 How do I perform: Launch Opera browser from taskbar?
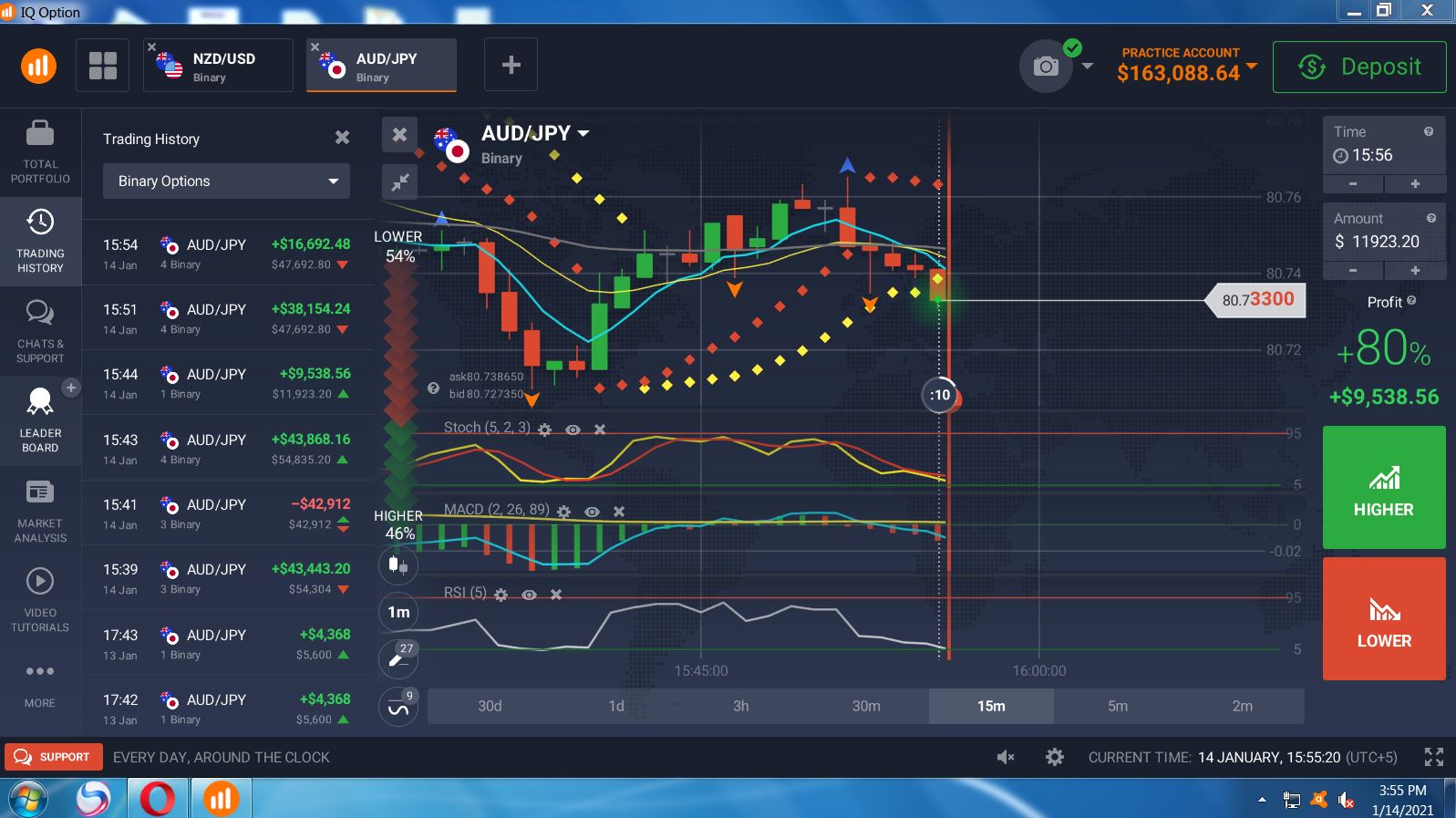158,800
